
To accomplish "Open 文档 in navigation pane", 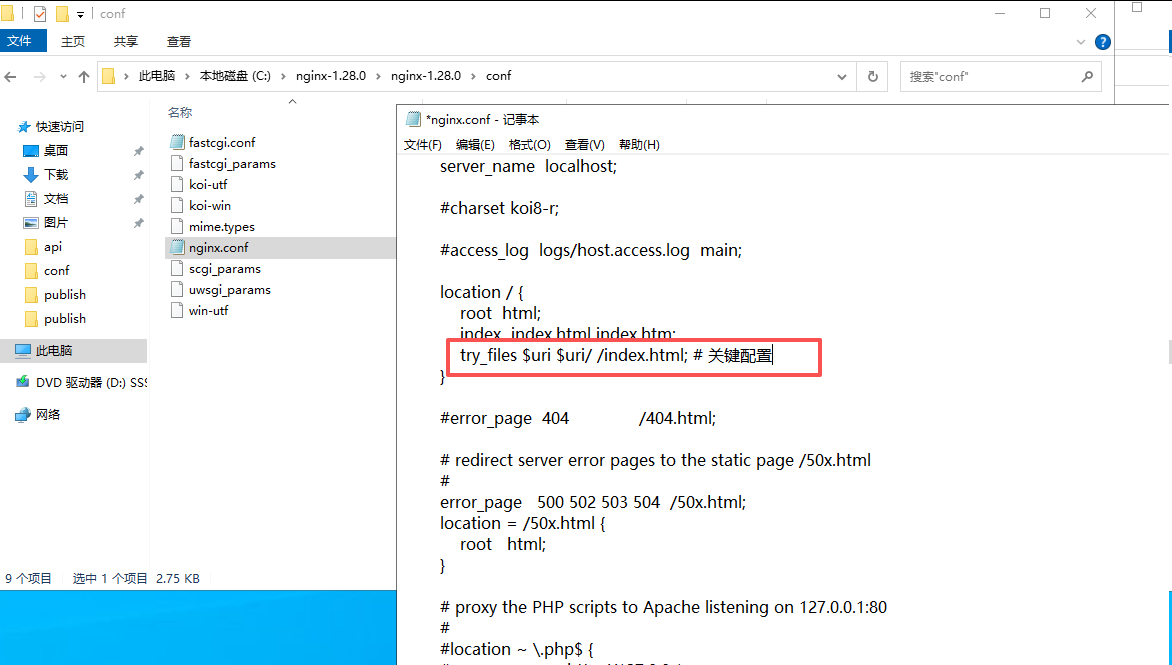I will 56,199.
